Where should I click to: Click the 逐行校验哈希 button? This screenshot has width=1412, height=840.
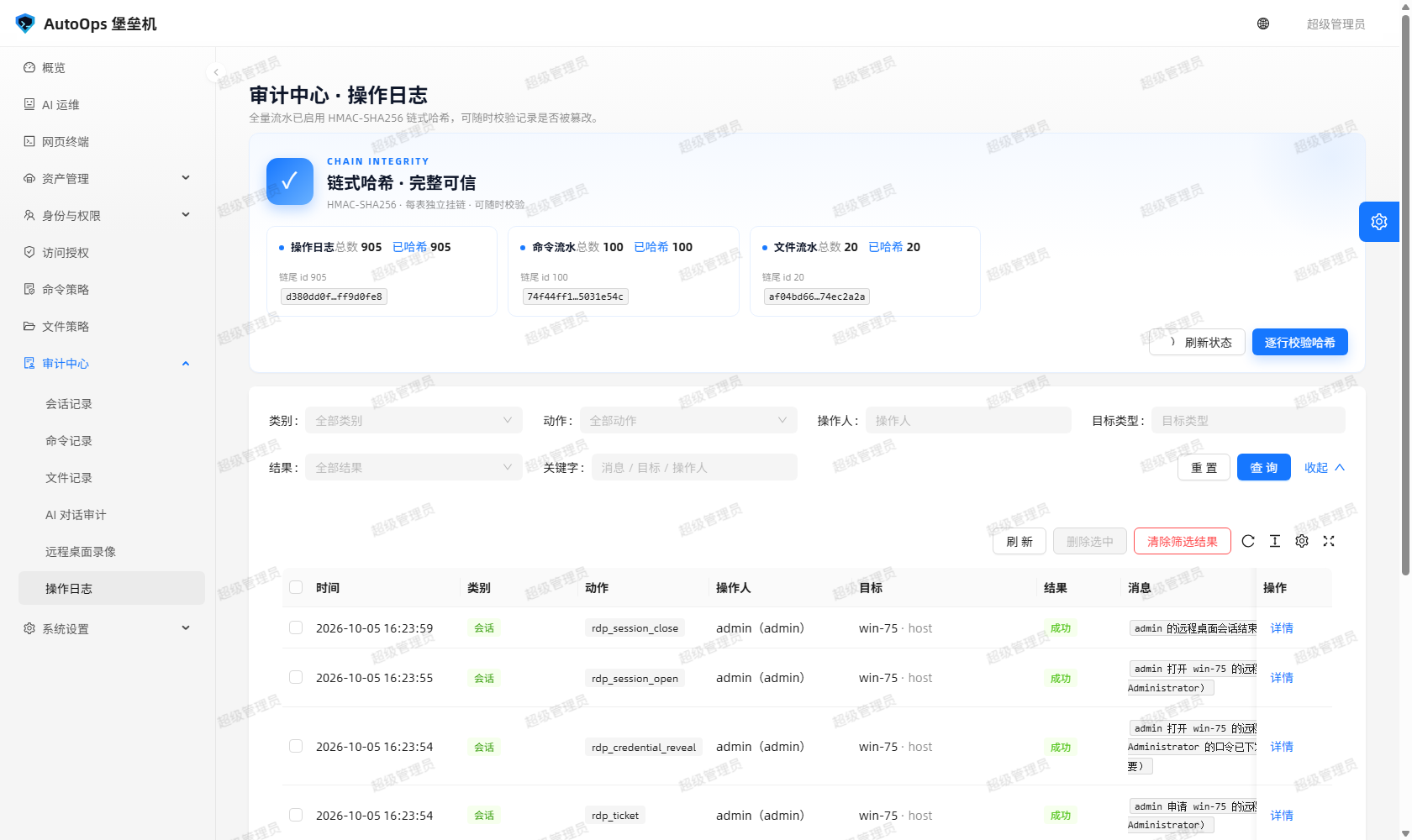[x=1299, y=342]
